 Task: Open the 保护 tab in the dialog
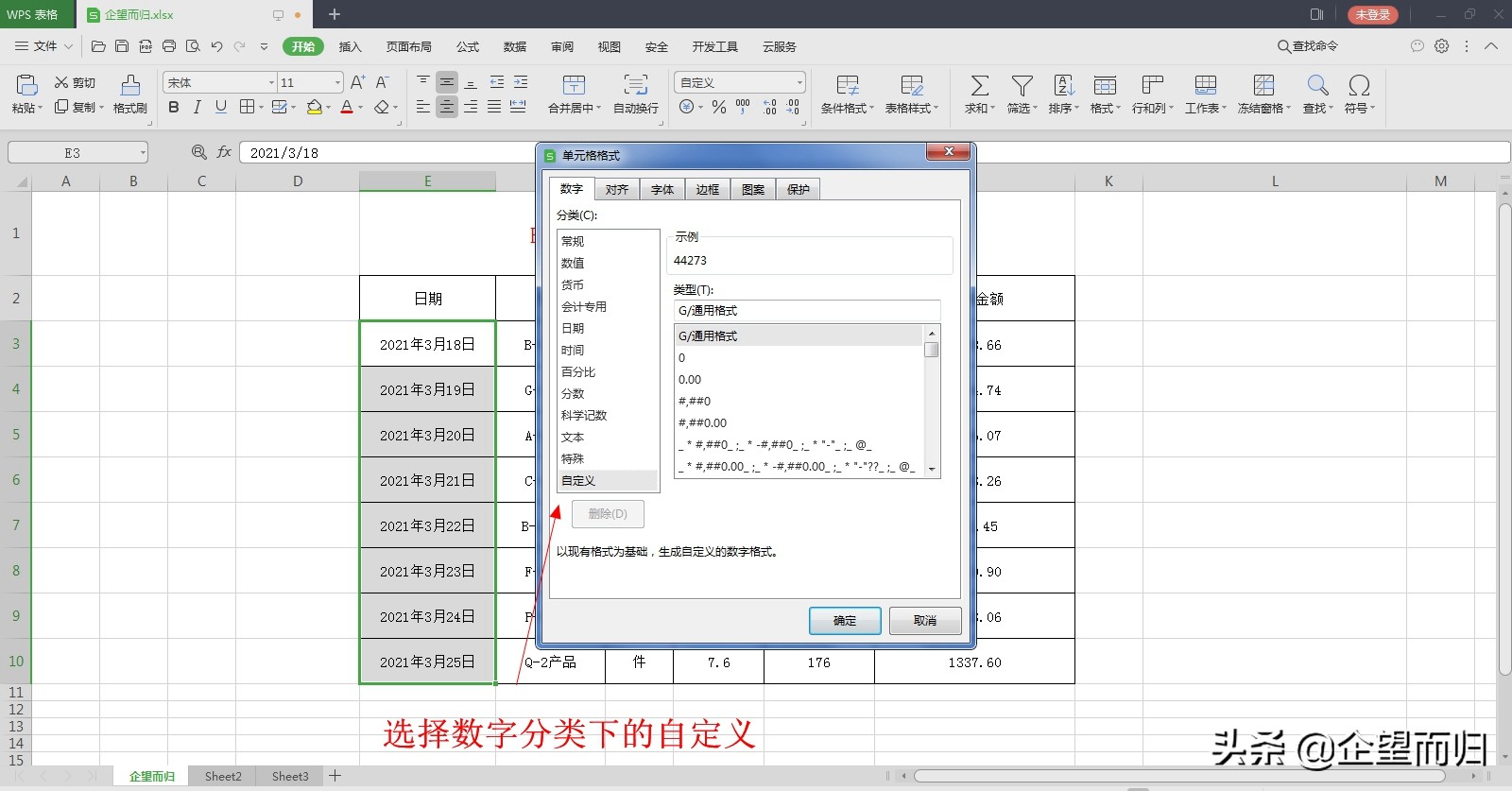799,189
